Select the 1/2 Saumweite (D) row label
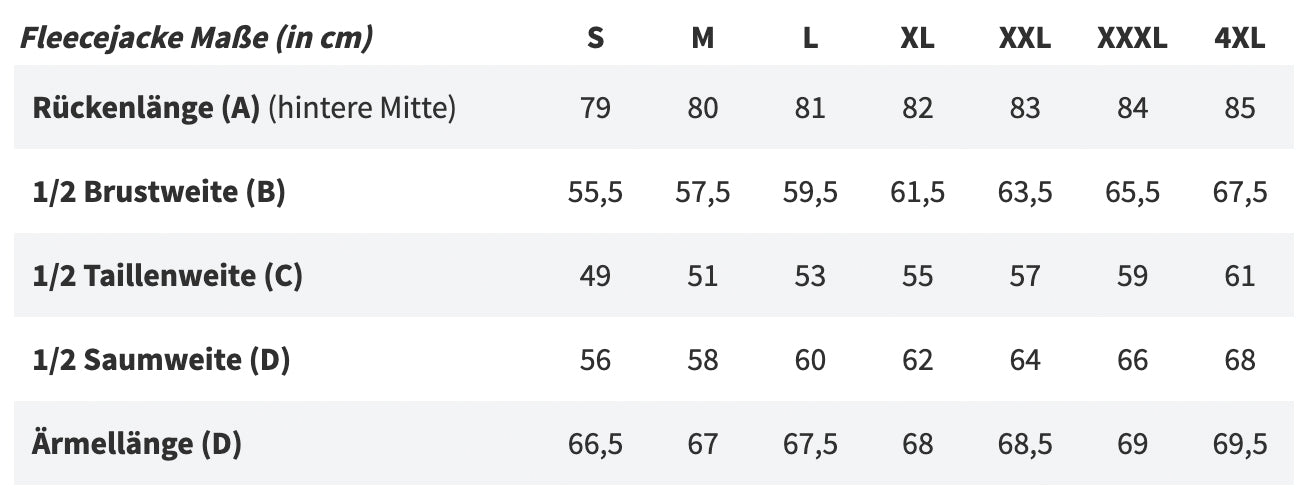 (x=161, y=360)
